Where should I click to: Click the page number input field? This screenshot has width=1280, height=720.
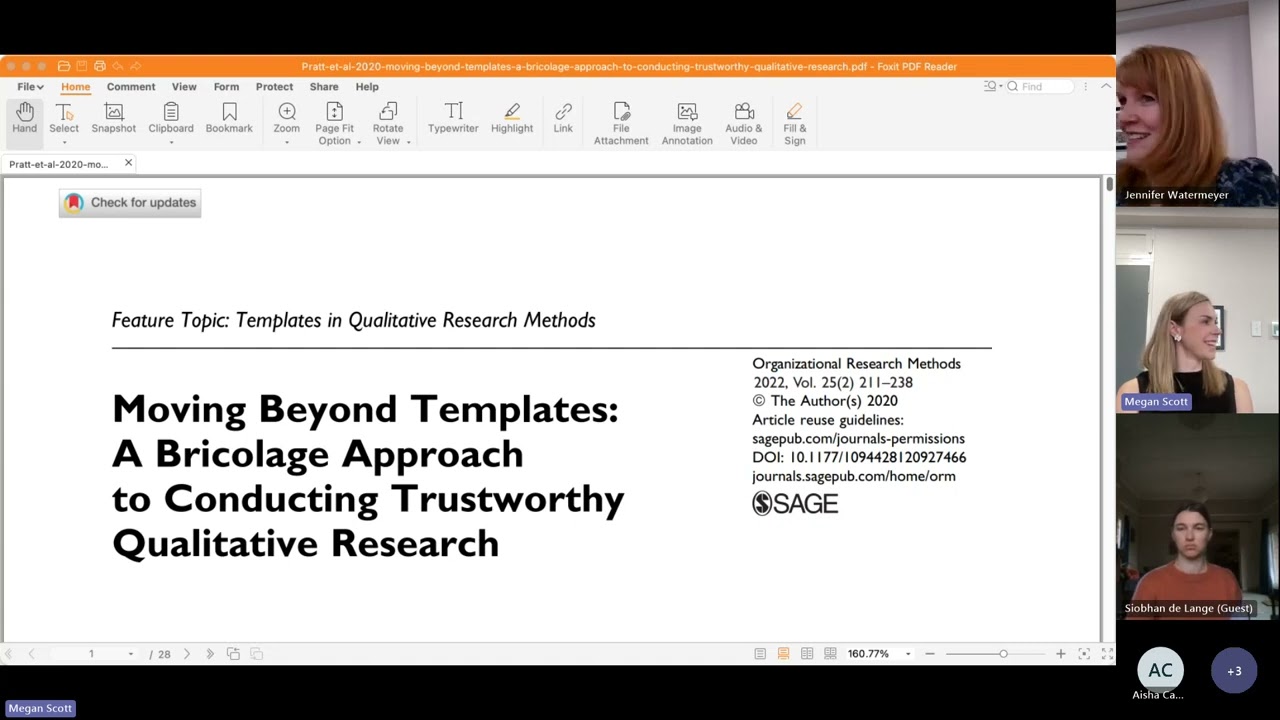[90, 654]
